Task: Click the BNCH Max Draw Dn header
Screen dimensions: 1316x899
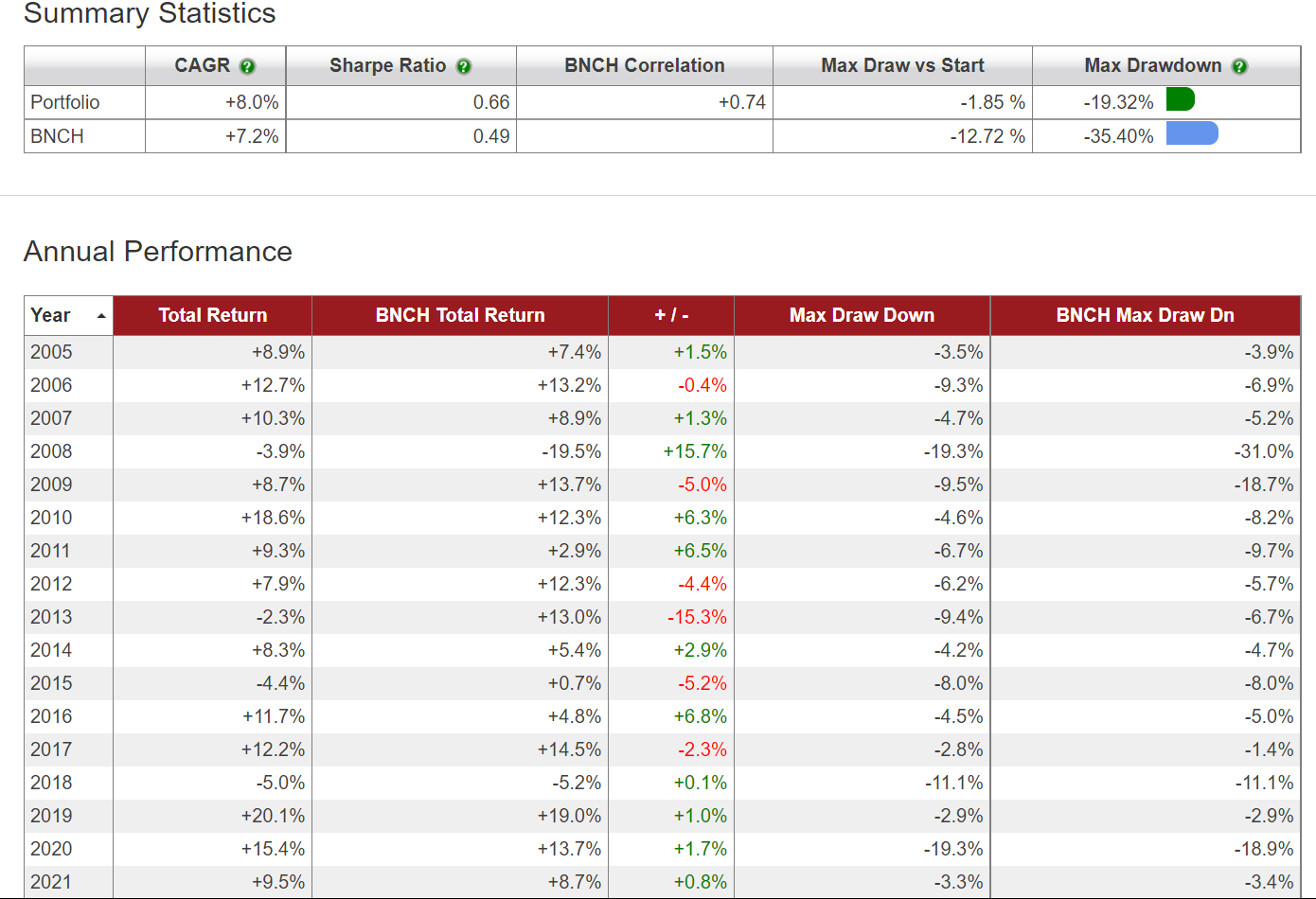Action: pyautogui.click(x=1146, y=315)
